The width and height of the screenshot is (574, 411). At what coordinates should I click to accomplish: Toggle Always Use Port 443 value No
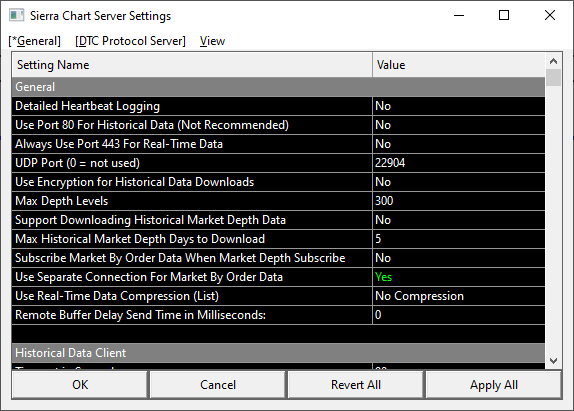pyautogui.click(x=459, y=144)
